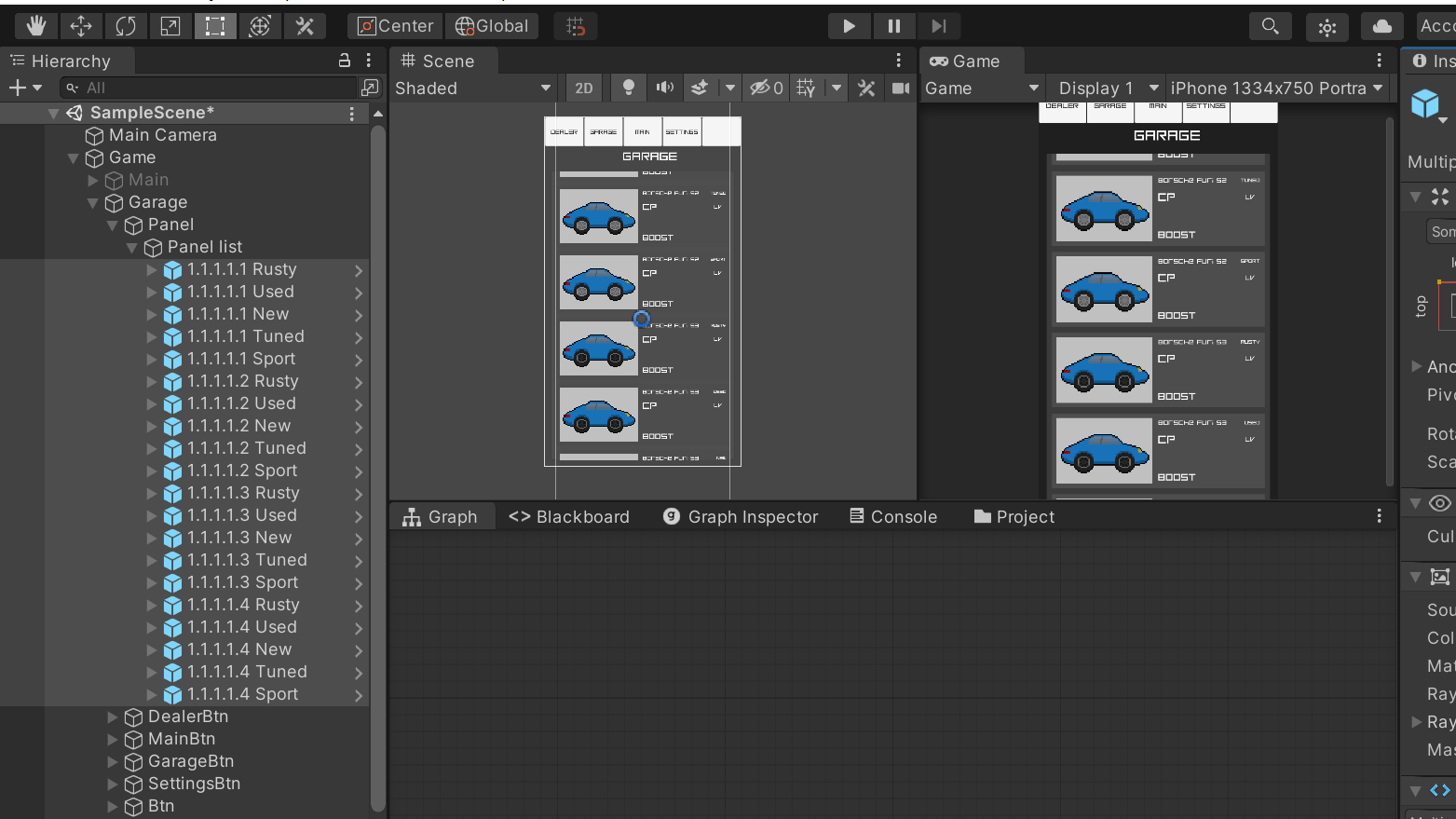This screenshot has height=819, width=1456.
Task: Open prefab arrow for 1.1.1.1.4 Sport
Action: point(359,695)
